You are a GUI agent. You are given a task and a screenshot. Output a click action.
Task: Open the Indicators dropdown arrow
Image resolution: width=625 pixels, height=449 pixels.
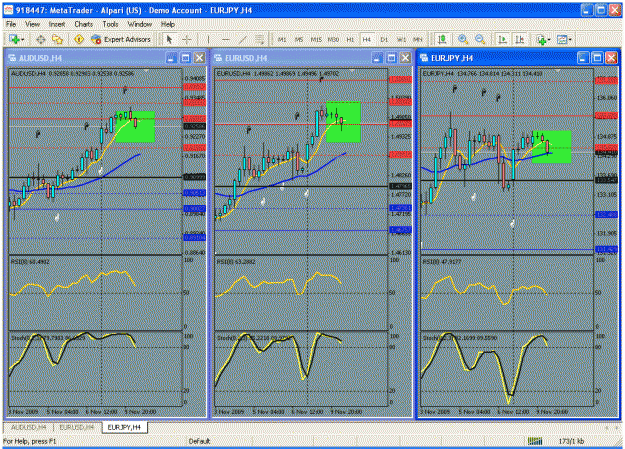point(549,40)
